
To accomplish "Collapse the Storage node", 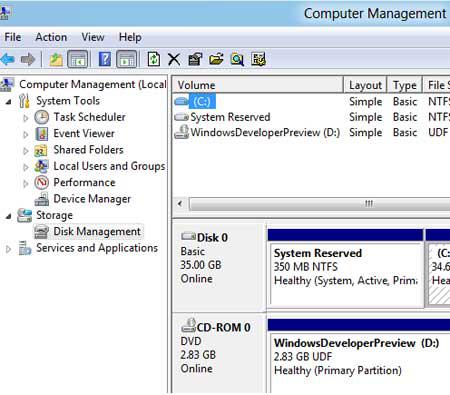I will pyautogui.click(x=9, y=216).
